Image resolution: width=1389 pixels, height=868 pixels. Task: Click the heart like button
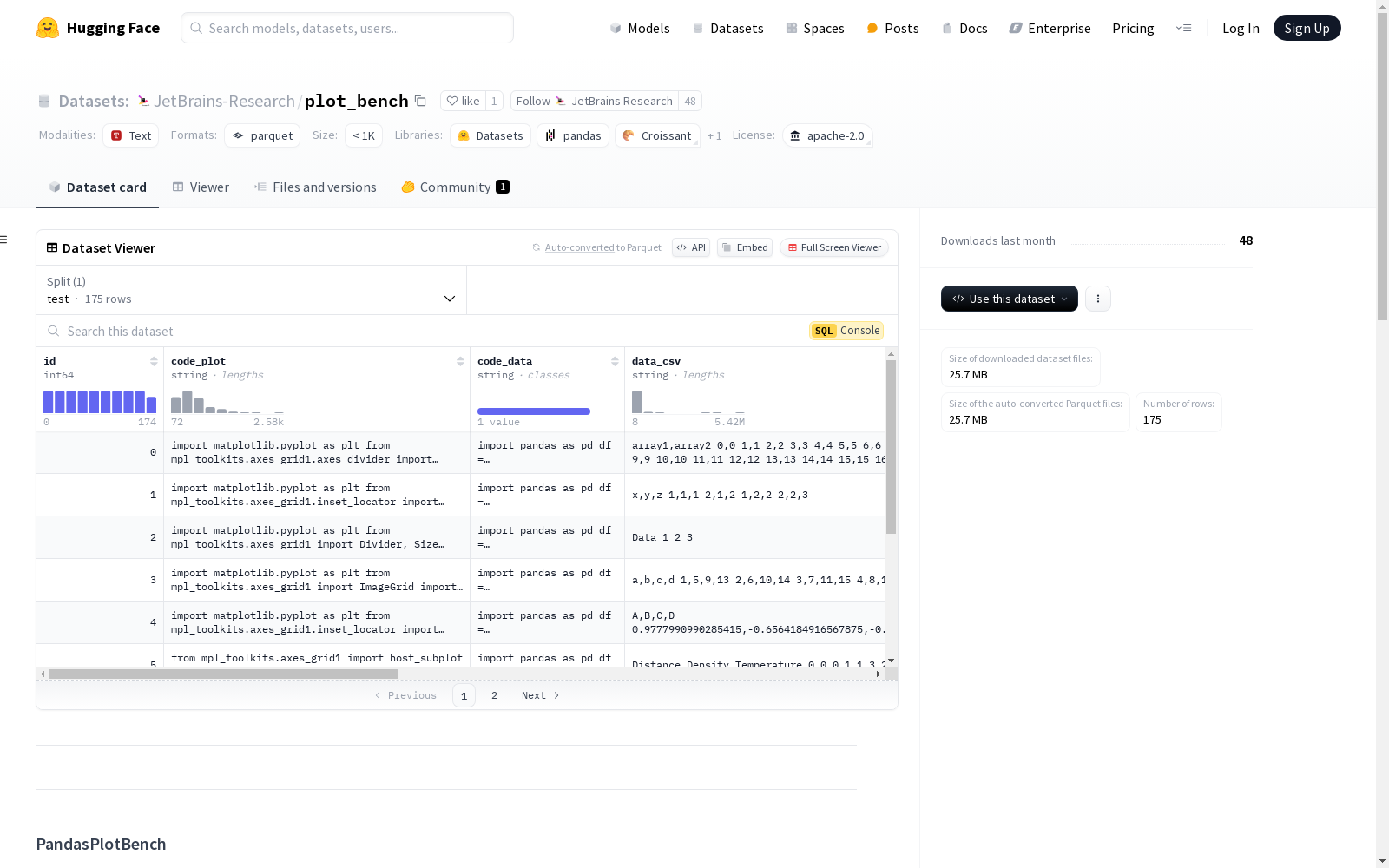[463, 101]
